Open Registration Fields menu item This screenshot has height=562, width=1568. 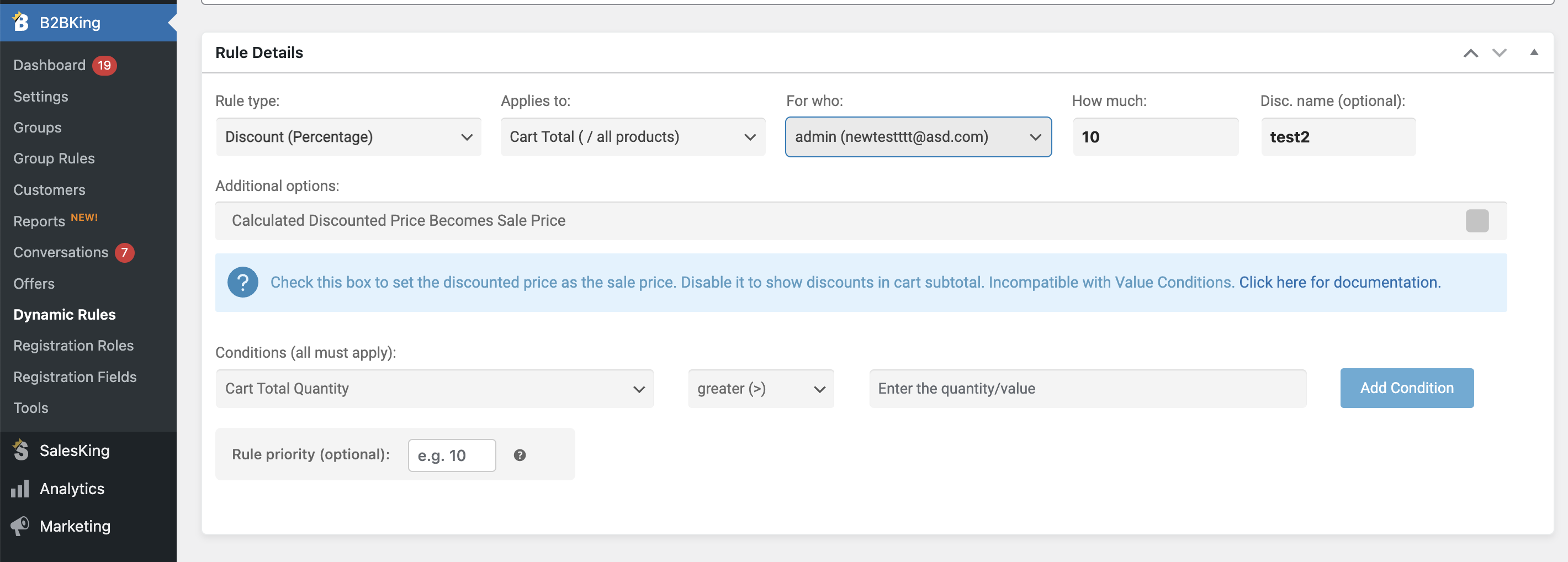75,377
